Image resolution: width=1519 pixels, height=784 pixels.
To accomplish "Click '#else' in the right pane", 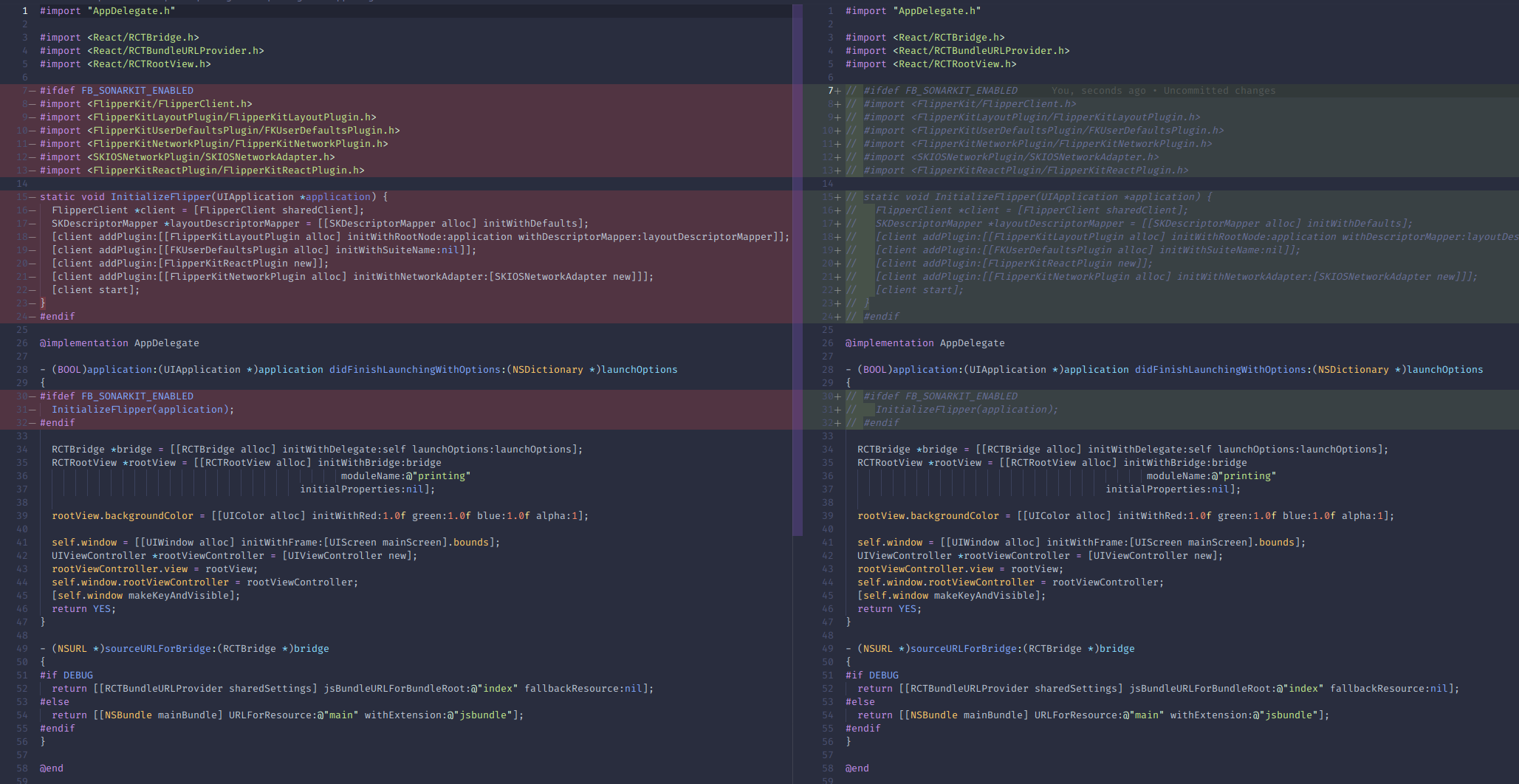I will (x=860, y=702).
